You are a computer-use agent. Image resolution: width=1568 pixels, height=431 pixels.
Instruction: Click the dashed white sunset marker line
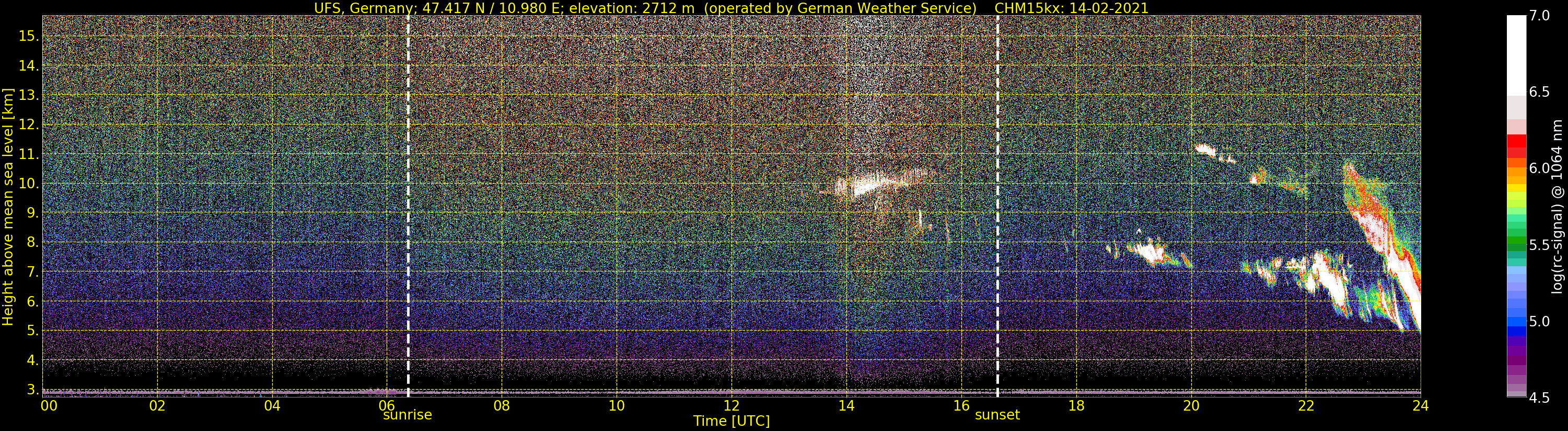click(997, 207)
